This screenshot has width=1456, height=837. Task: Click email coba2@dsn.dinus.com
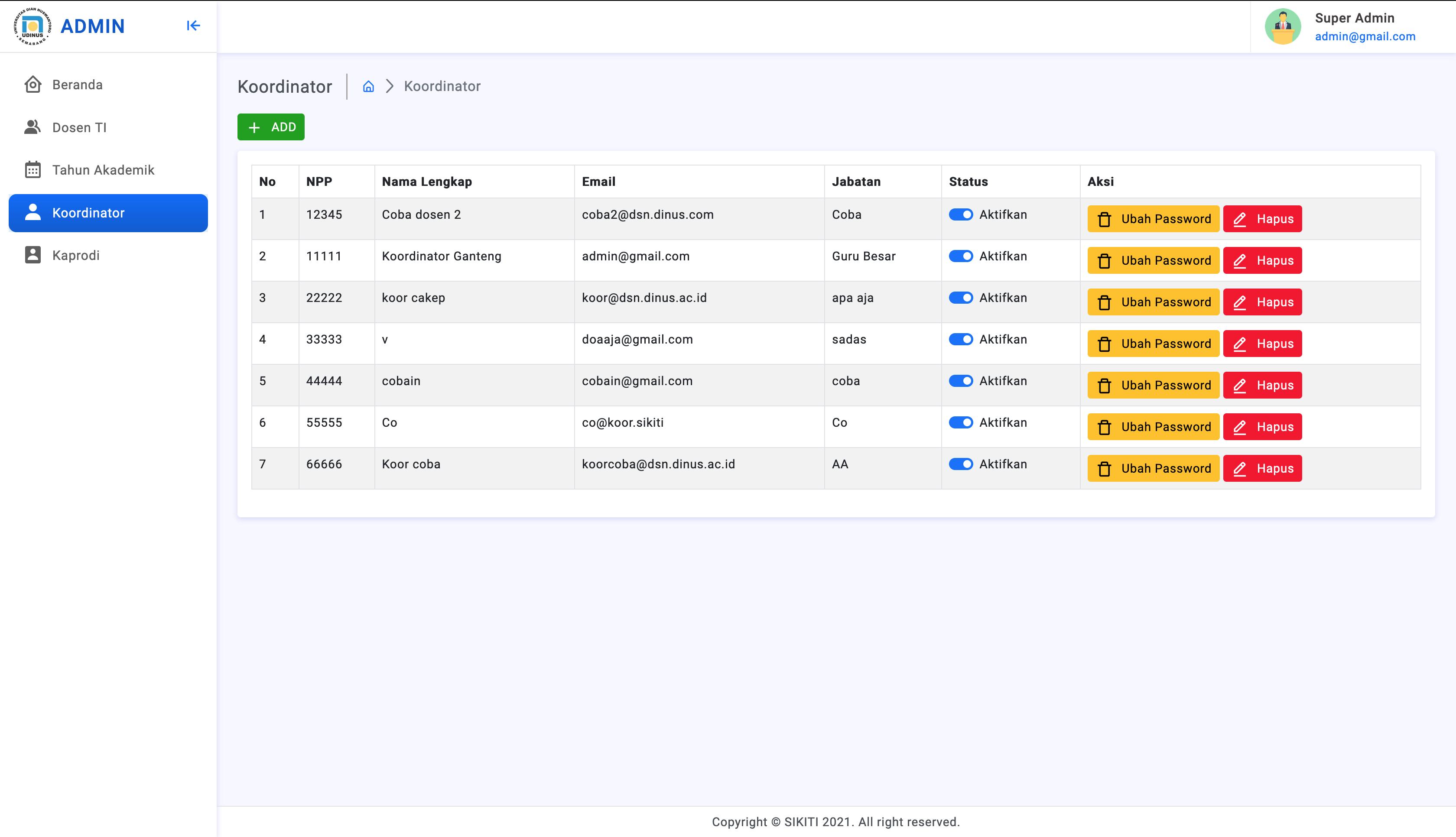[647, 214]
